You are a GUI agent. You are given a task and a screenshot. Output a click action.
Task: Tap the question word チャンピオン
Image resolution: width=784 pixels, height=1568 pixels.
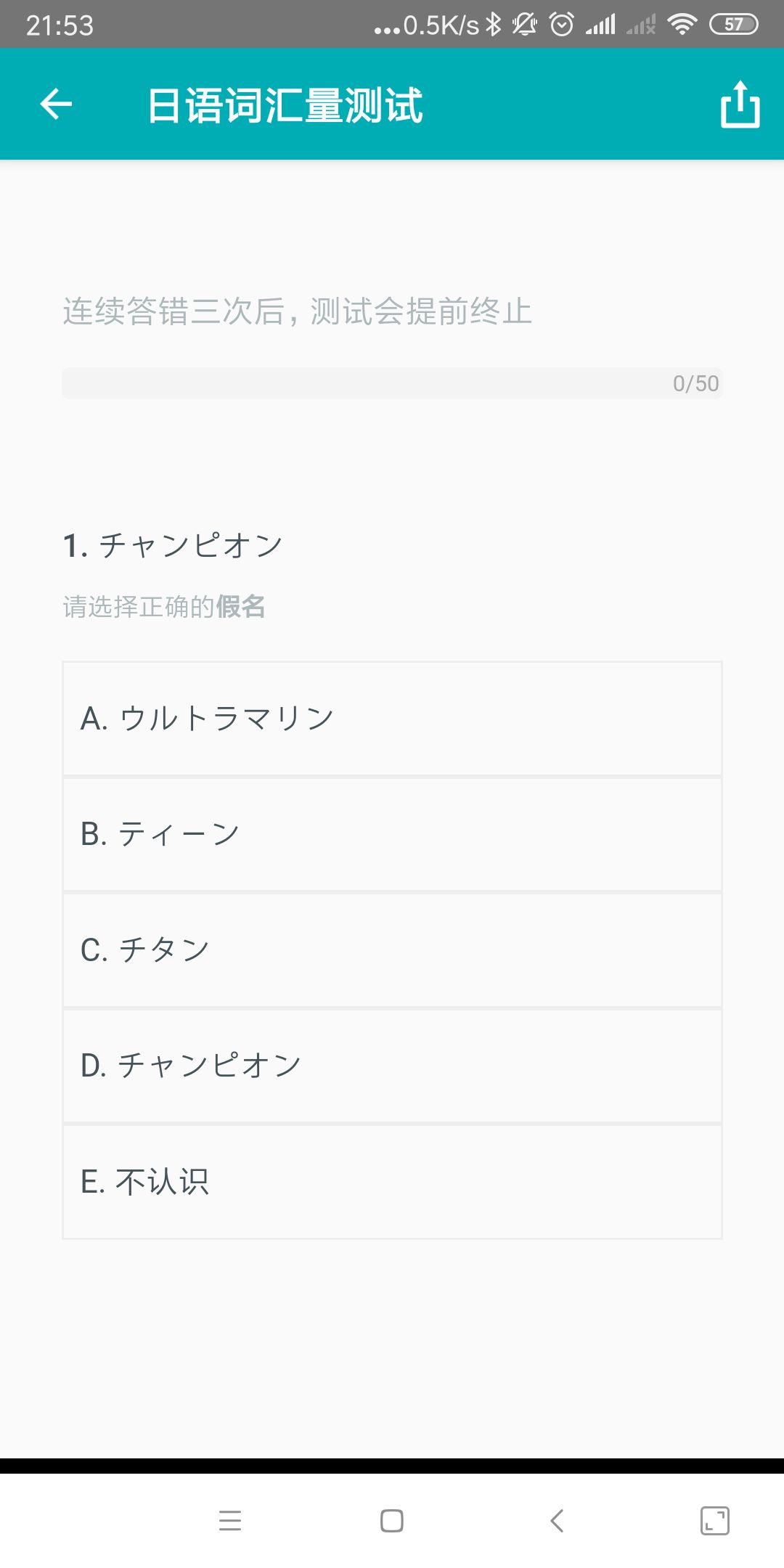pos(191,545)
